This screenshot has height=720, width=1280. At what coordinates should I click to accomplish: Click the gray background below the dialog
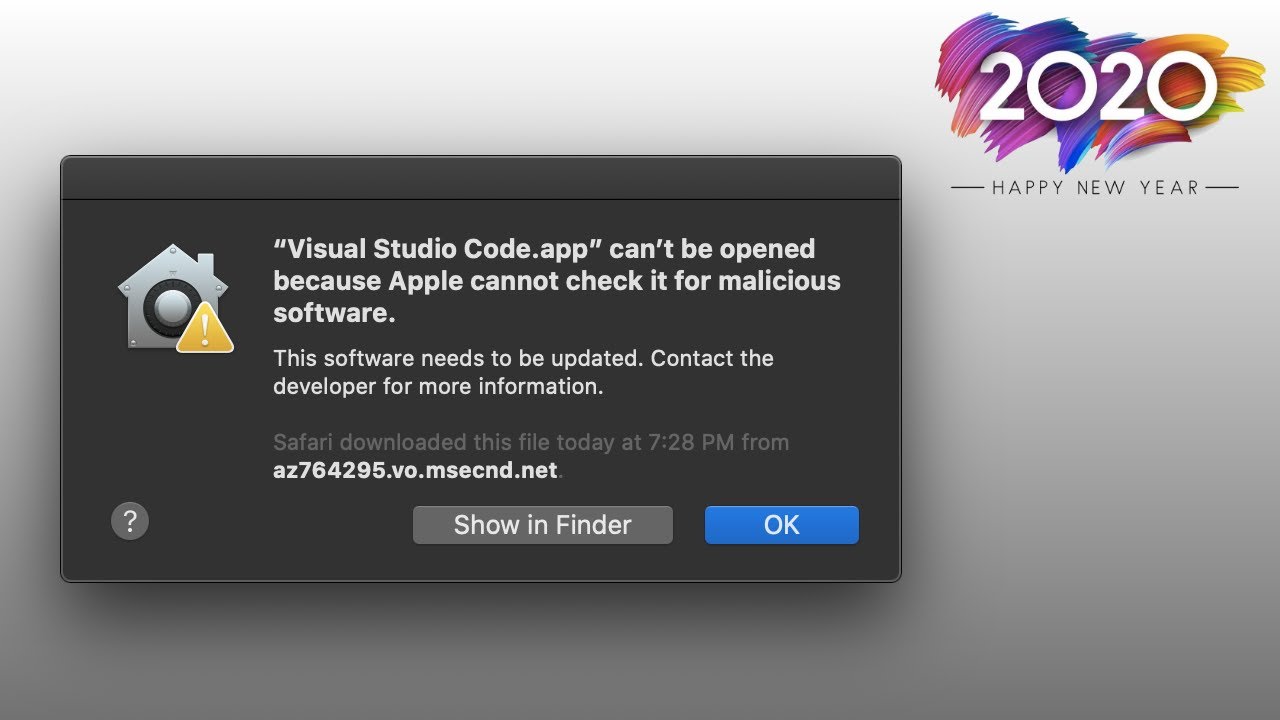480,650
